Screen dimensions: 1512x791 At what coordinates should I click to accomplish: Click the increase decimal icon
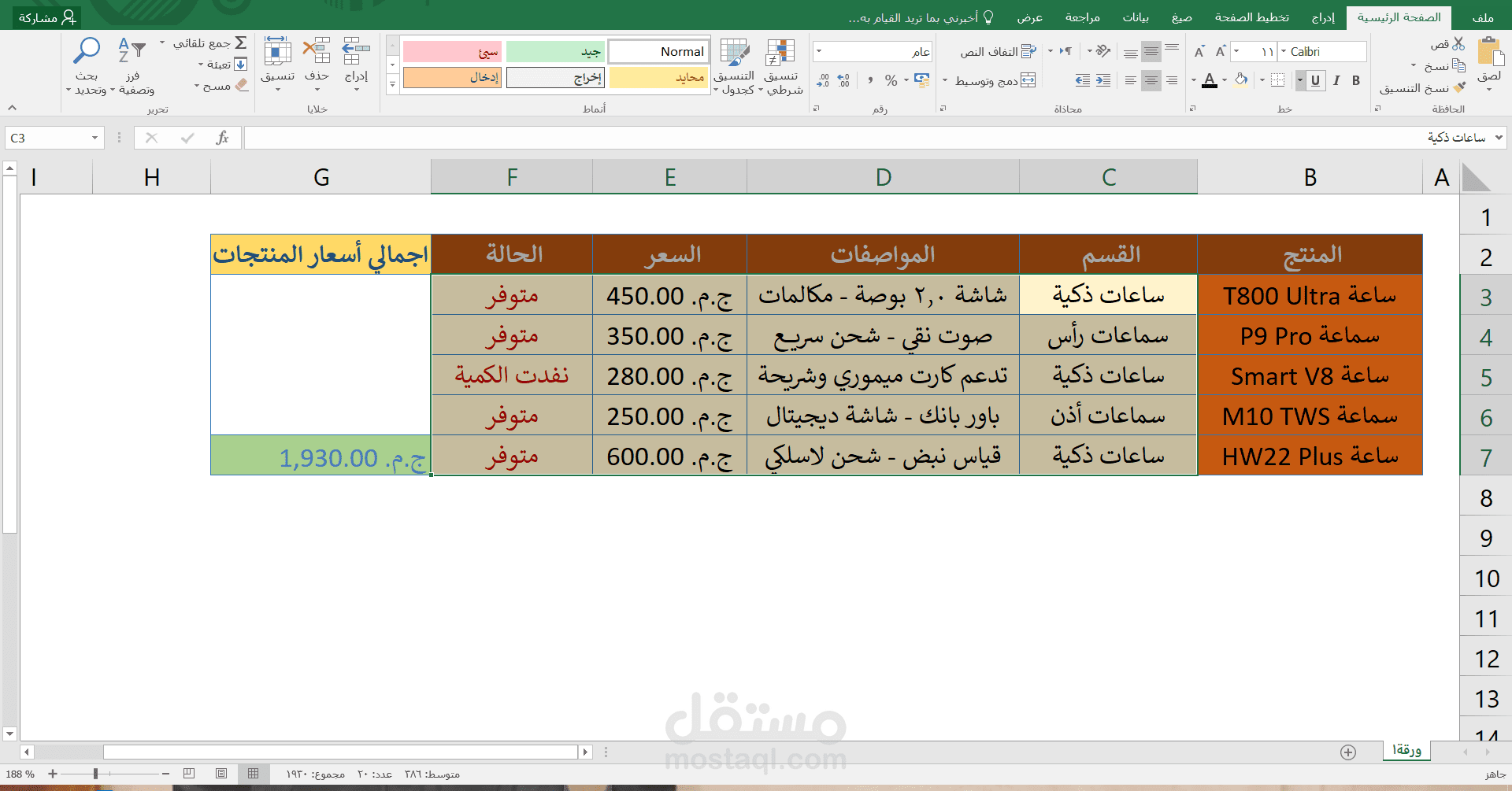tap(843, 80)
